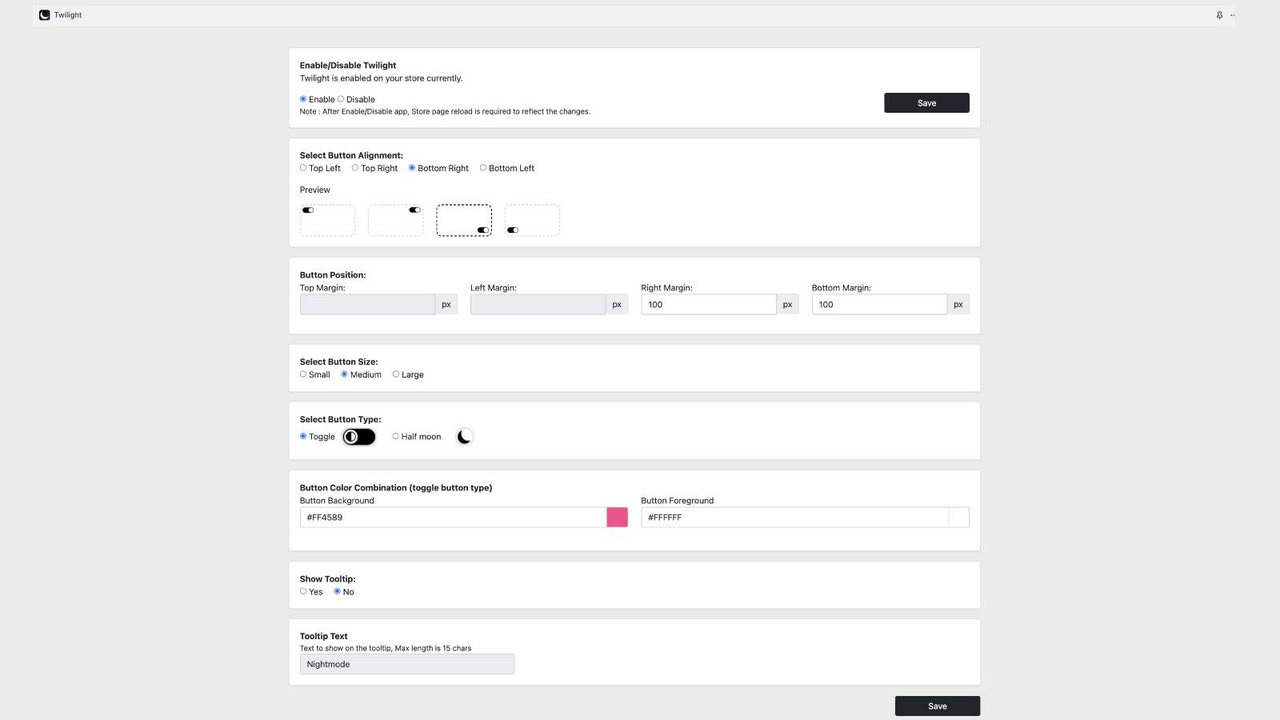Open the more options menu beside the pin
Viewport: 1280px width, 720px height.
tap(1232, 15)
